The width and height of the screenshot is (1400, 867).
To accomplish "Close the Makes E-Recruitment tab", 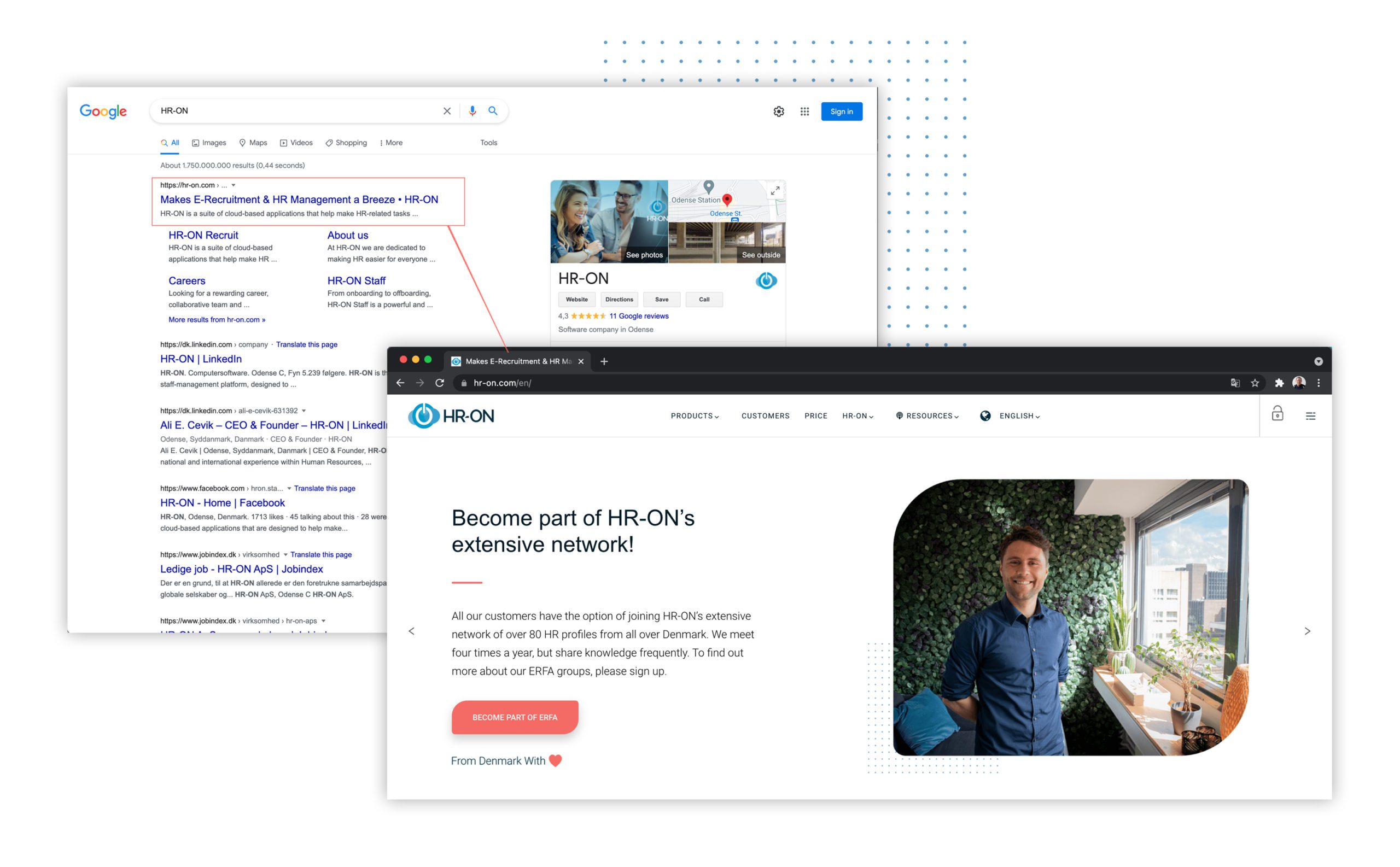I will (580, 361).
